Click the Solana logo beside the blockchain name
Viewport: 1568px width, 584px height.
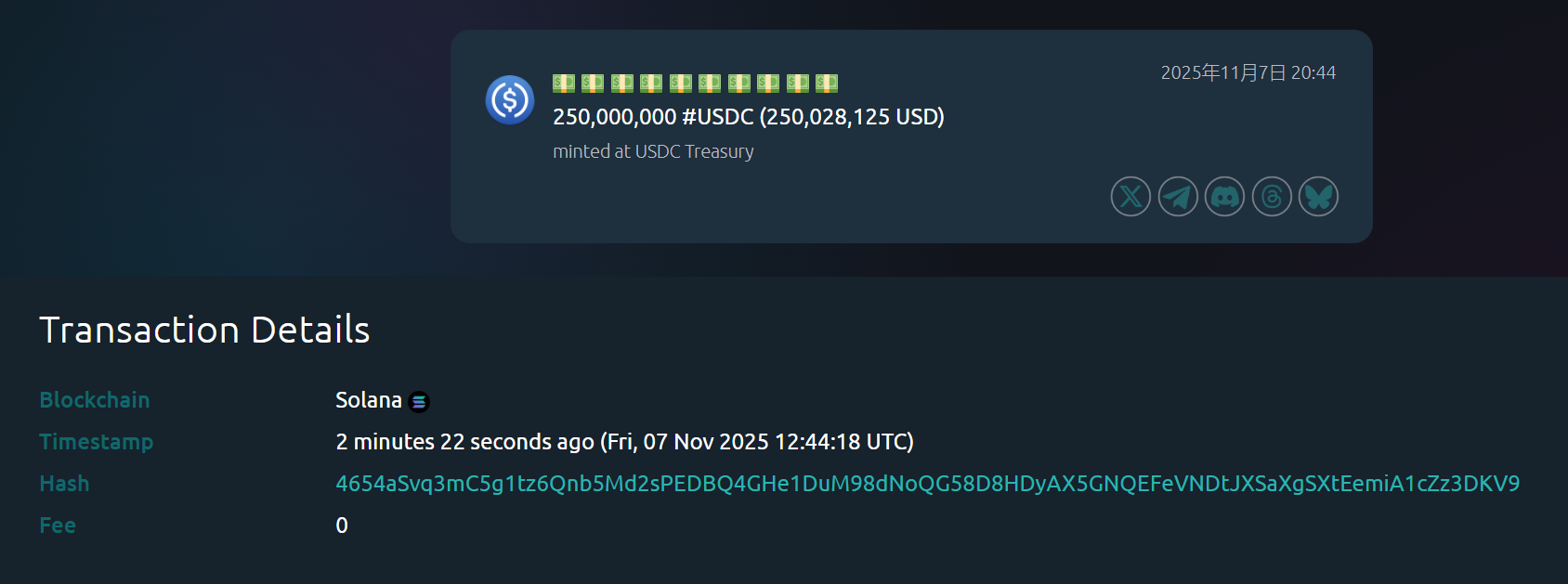pos(419,402)
